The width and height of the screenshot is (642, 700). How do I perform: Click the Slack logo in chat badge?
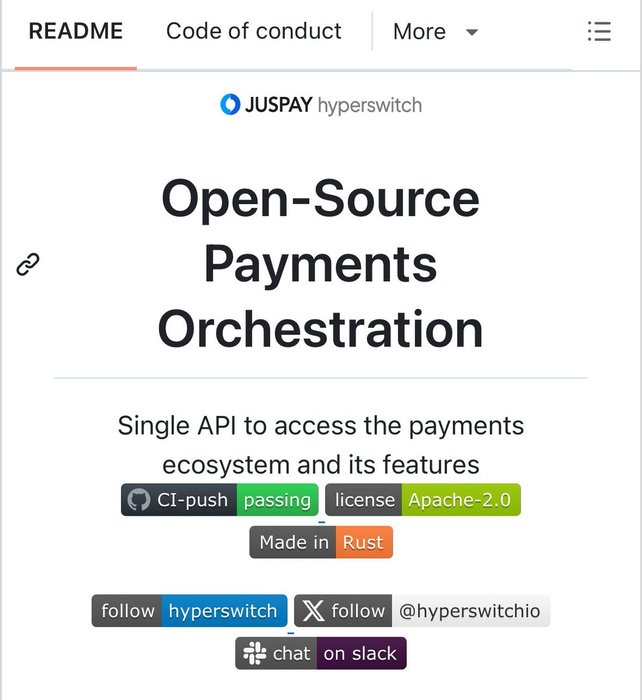(x=254, y=653)
